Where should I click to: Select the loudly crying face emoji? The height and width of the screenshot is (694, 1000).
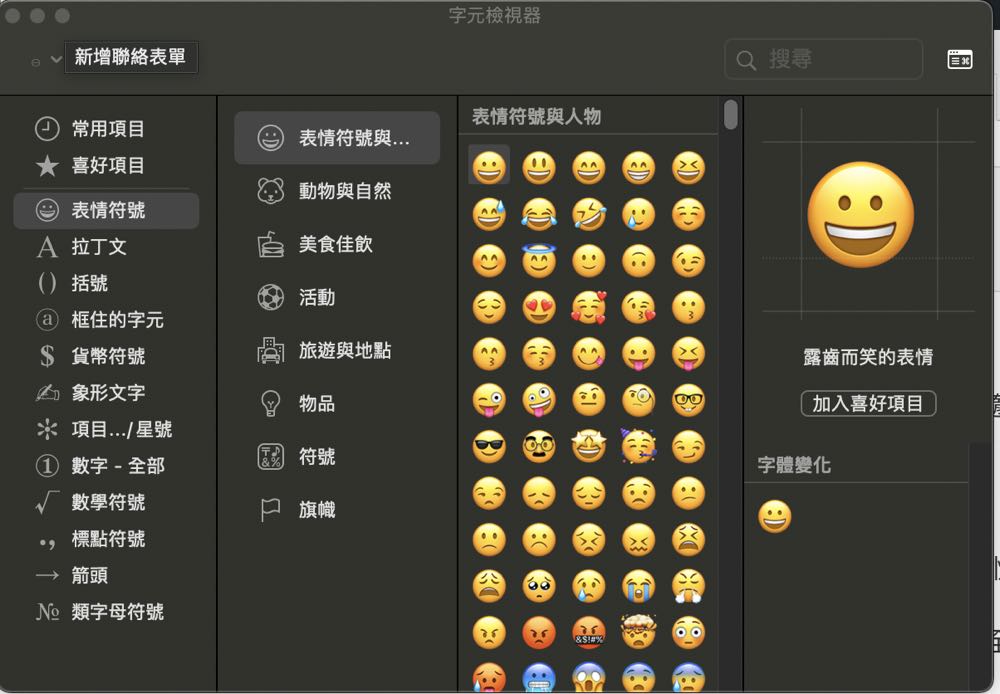click(x=638, y=586)
